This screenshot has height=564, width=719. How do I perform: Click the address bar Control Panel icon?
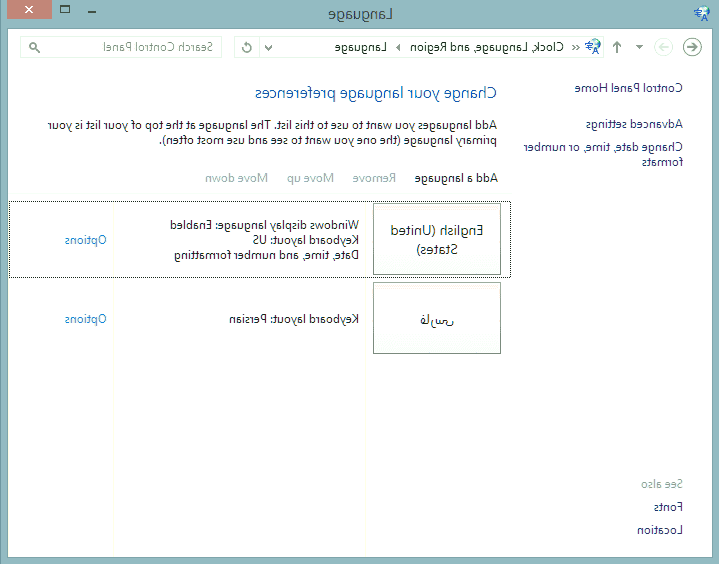[592, 47]
